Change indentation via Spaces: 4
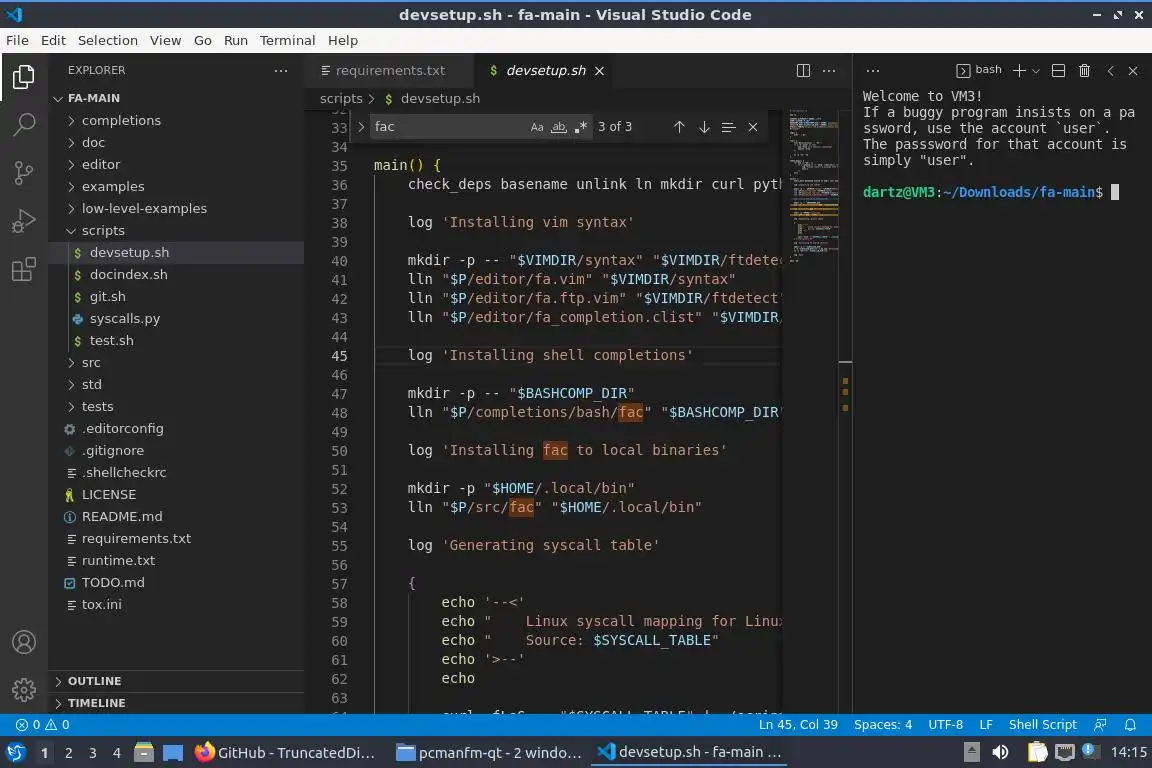1152x768 pixels. point(882,725)
